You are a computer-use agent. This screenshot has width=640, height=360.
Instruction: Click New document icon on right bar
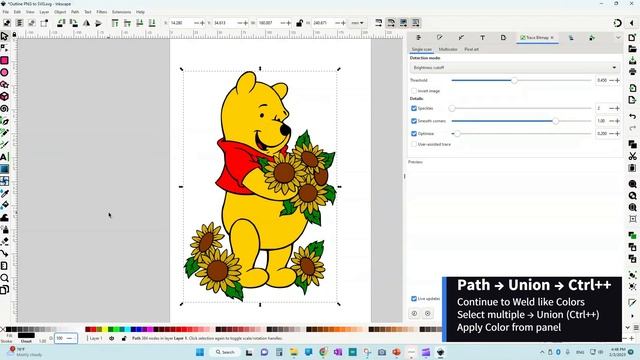pos(632,37)
